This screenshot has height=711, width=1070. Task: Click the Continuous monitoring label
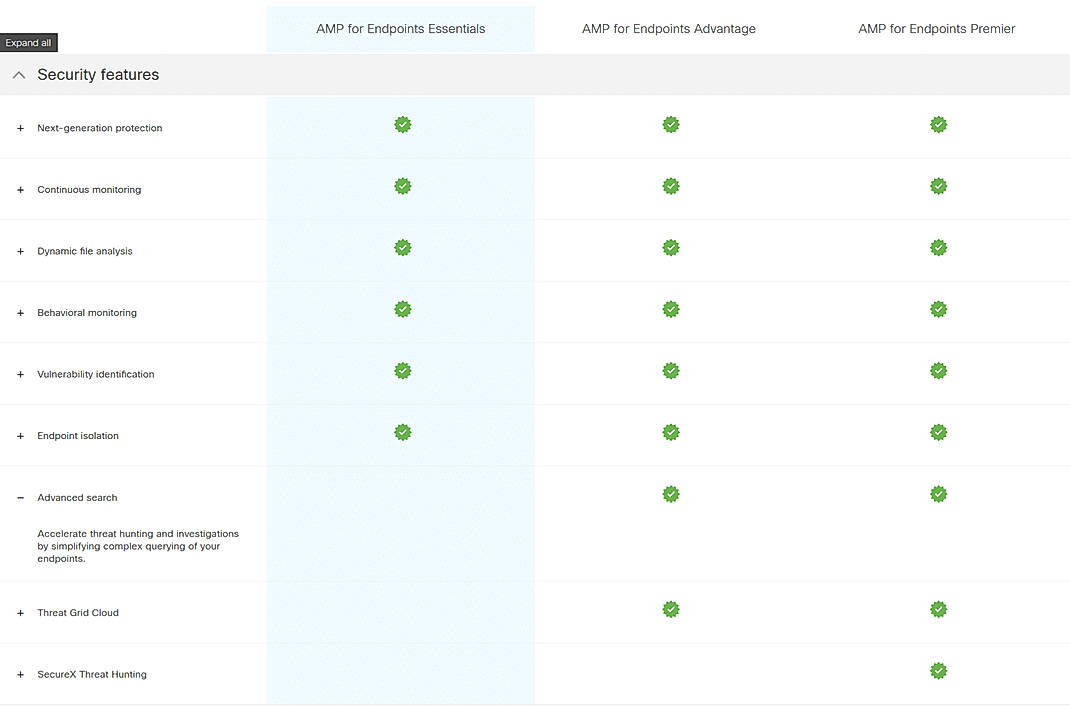point(89,190)
